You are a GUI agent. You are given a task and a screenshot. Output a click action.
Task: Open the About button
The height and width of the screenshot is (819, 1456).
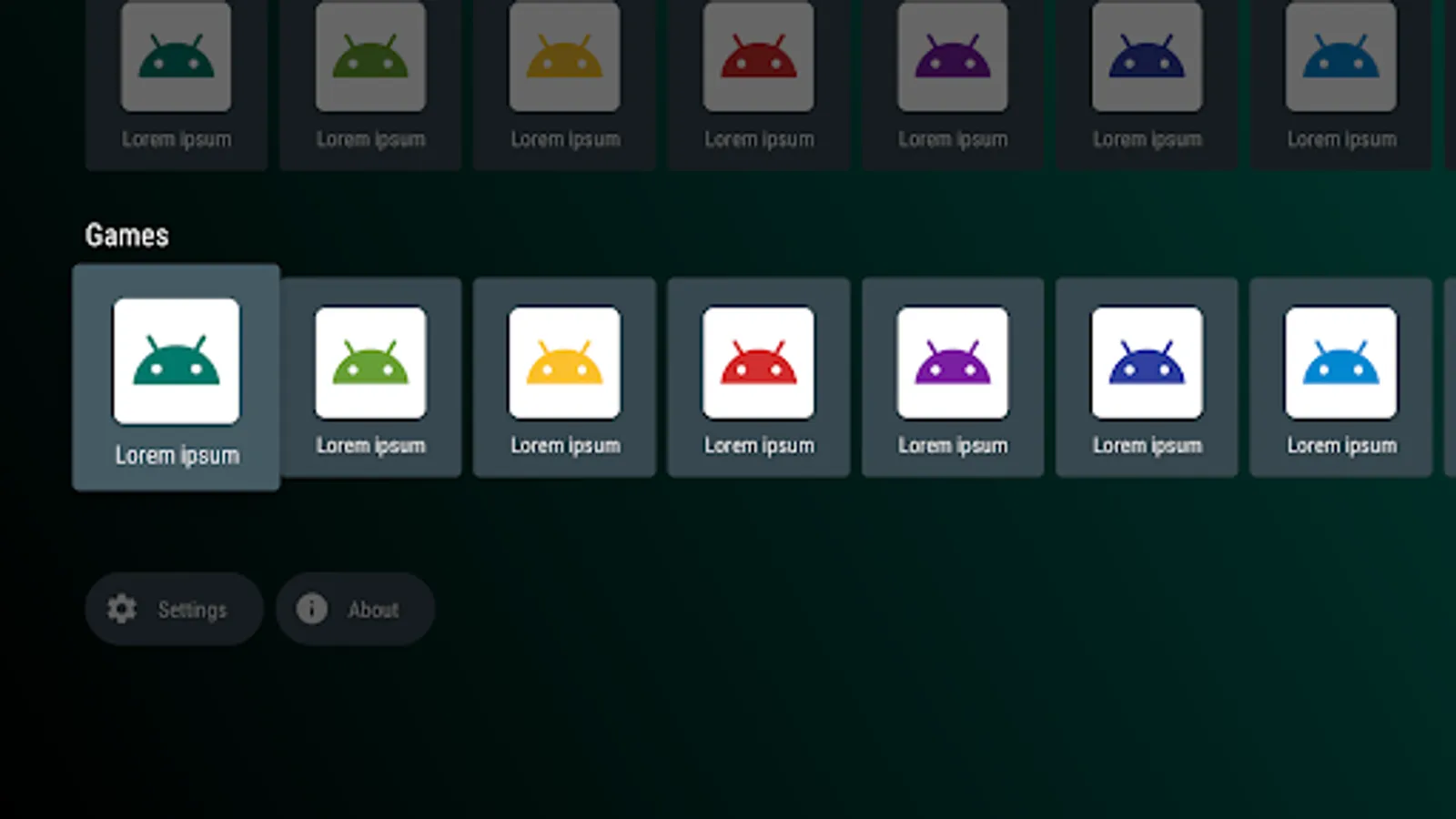[355, 609]
